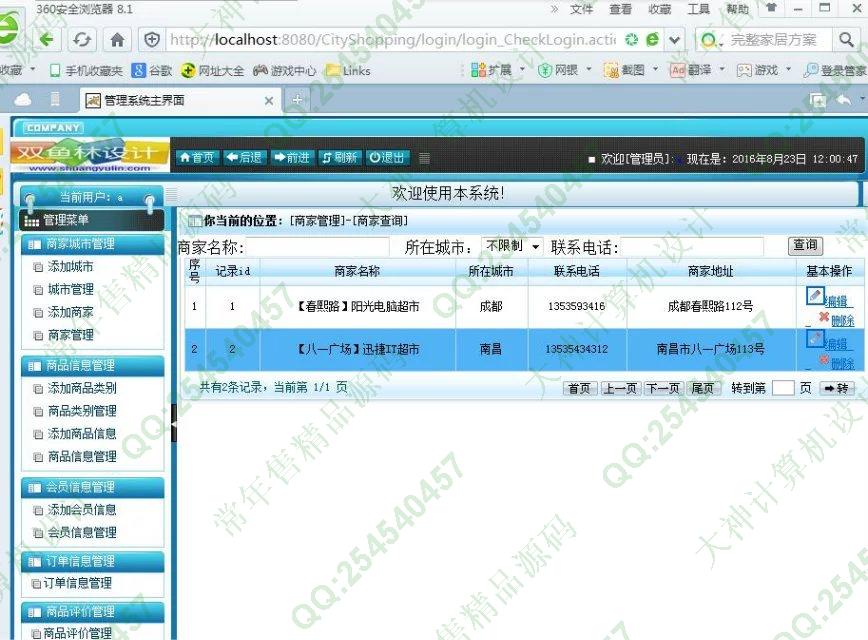Viewport: 868px width, 640px height.
Task: Reload page with browser refresh icon
Action: point(82,40)
